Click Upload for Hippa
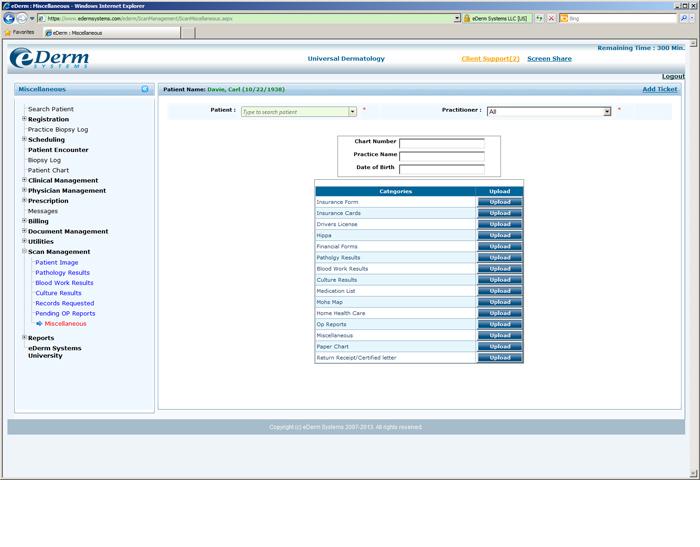The image size is (700, 547). [500, 235]
